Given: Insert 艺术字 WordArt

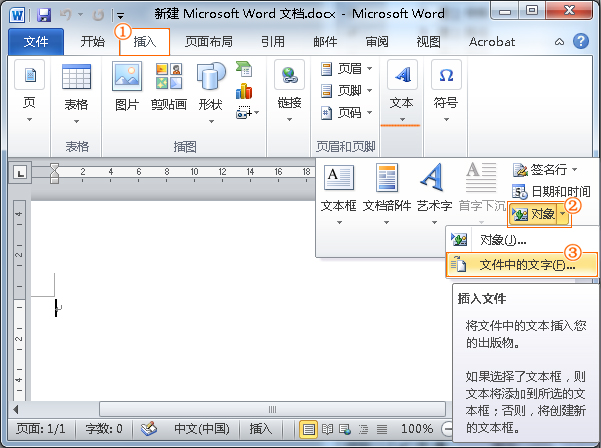Looking at the screenshot, I should point(434,195).
